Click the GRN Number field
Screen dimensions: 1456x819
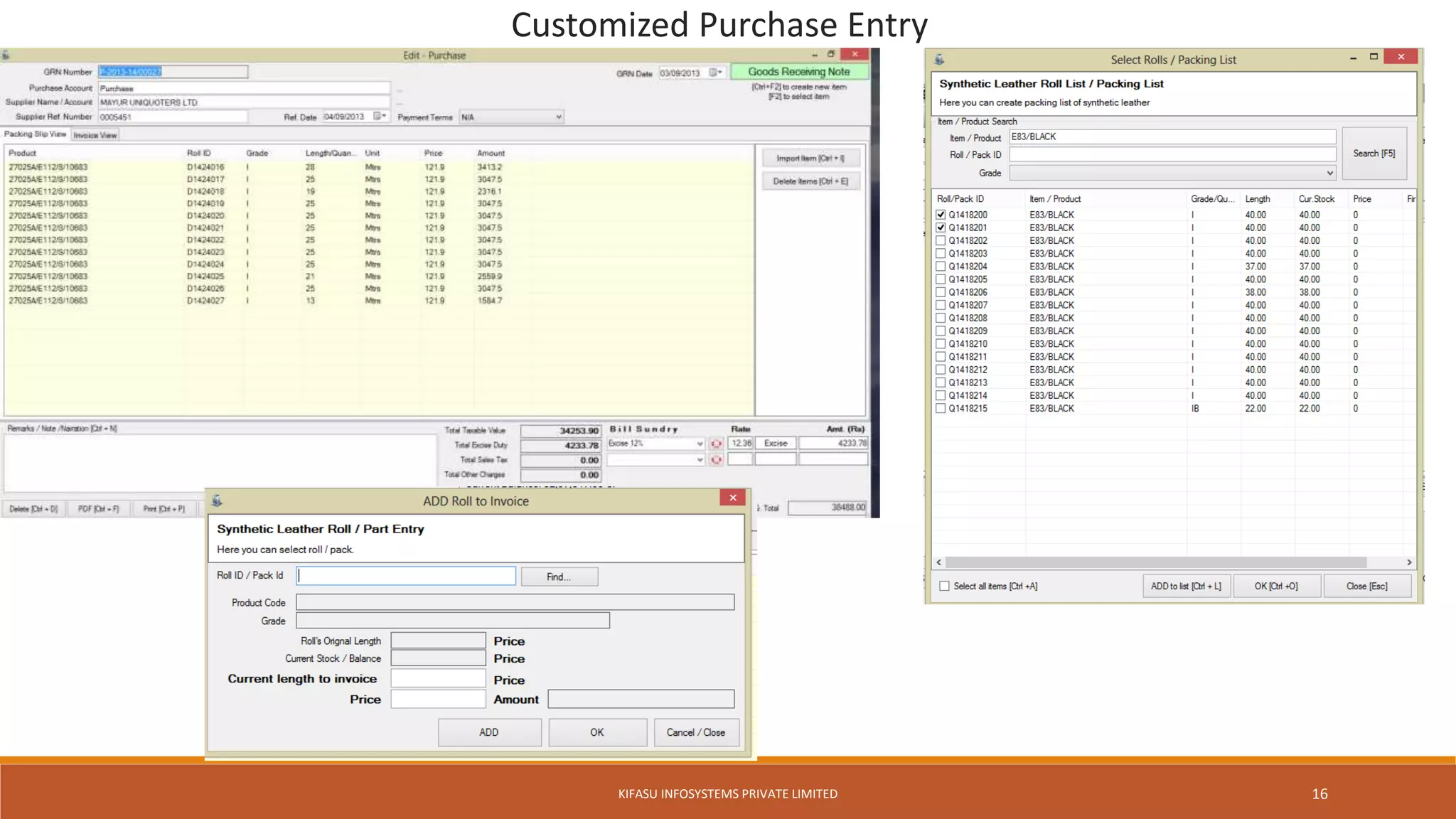(173, 72)
